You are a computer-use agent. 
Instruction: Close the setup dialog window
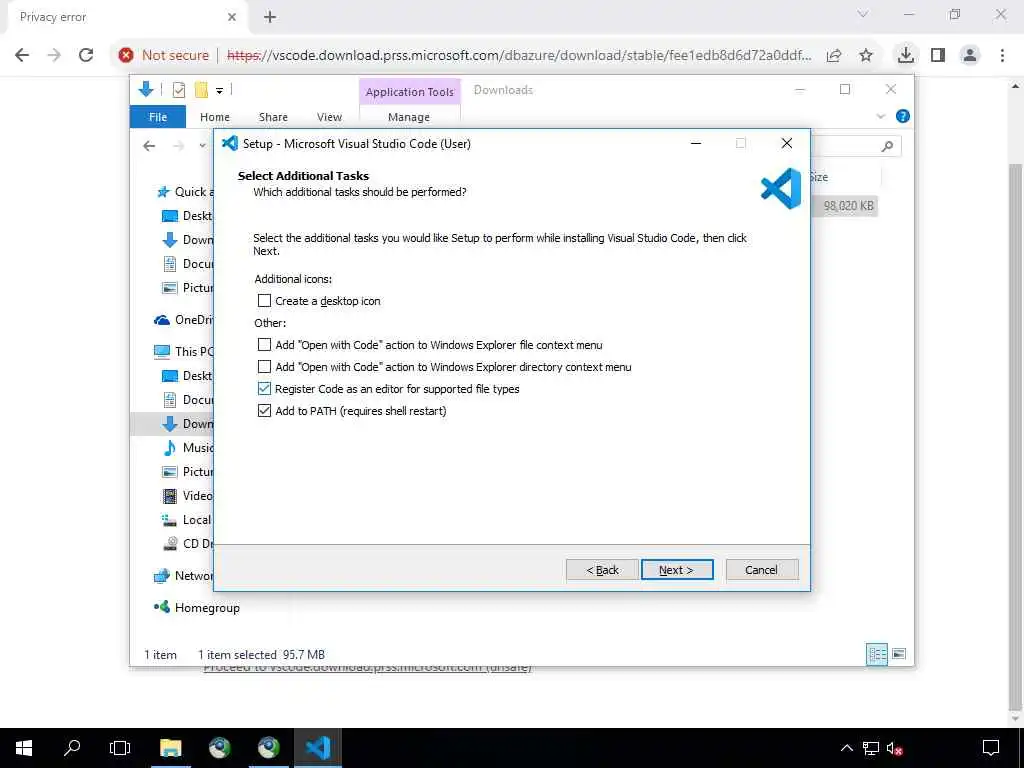[x=786, y=143]
